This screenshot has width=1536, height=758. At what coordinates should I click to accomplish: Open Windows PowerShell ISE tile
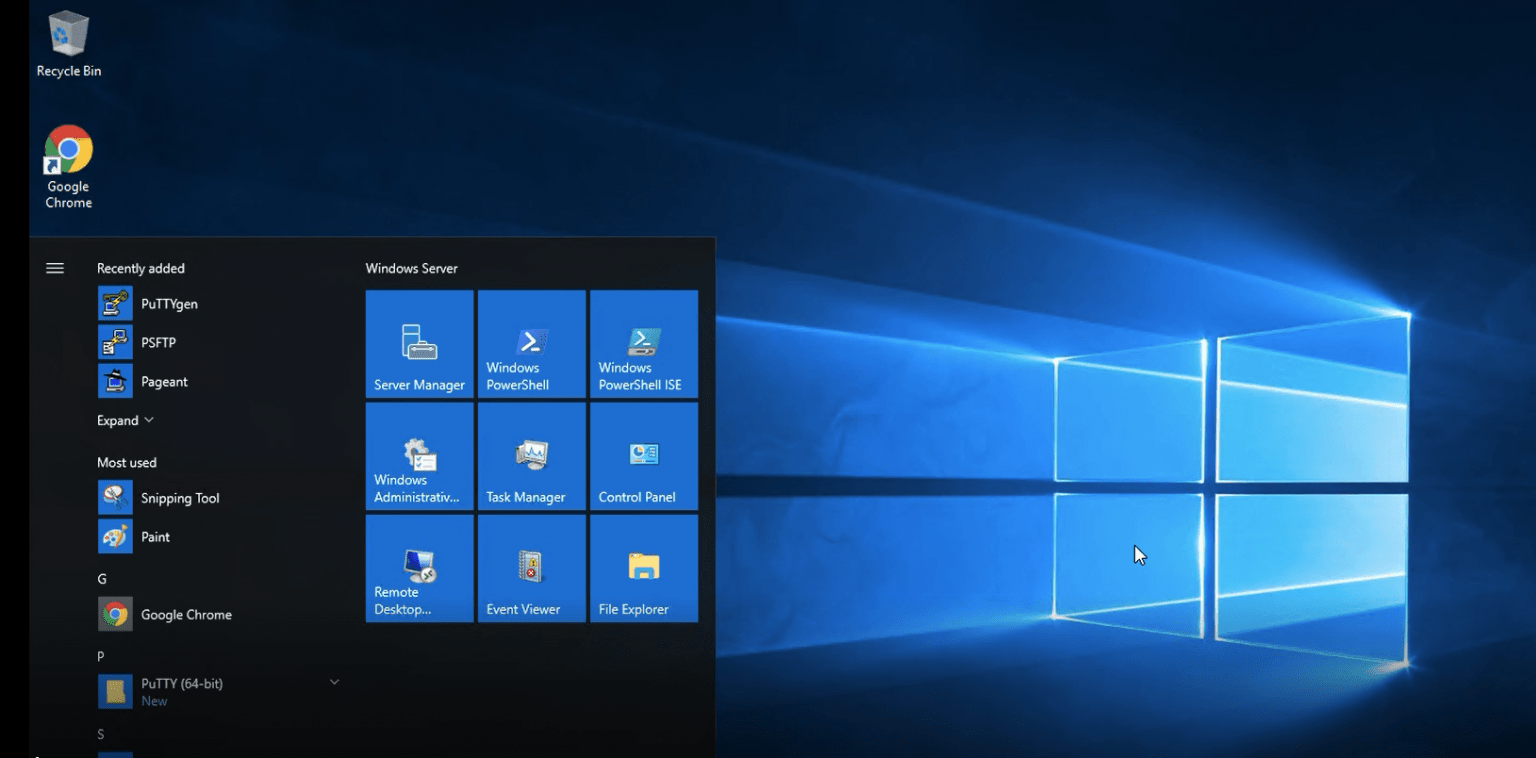(643, 344)
